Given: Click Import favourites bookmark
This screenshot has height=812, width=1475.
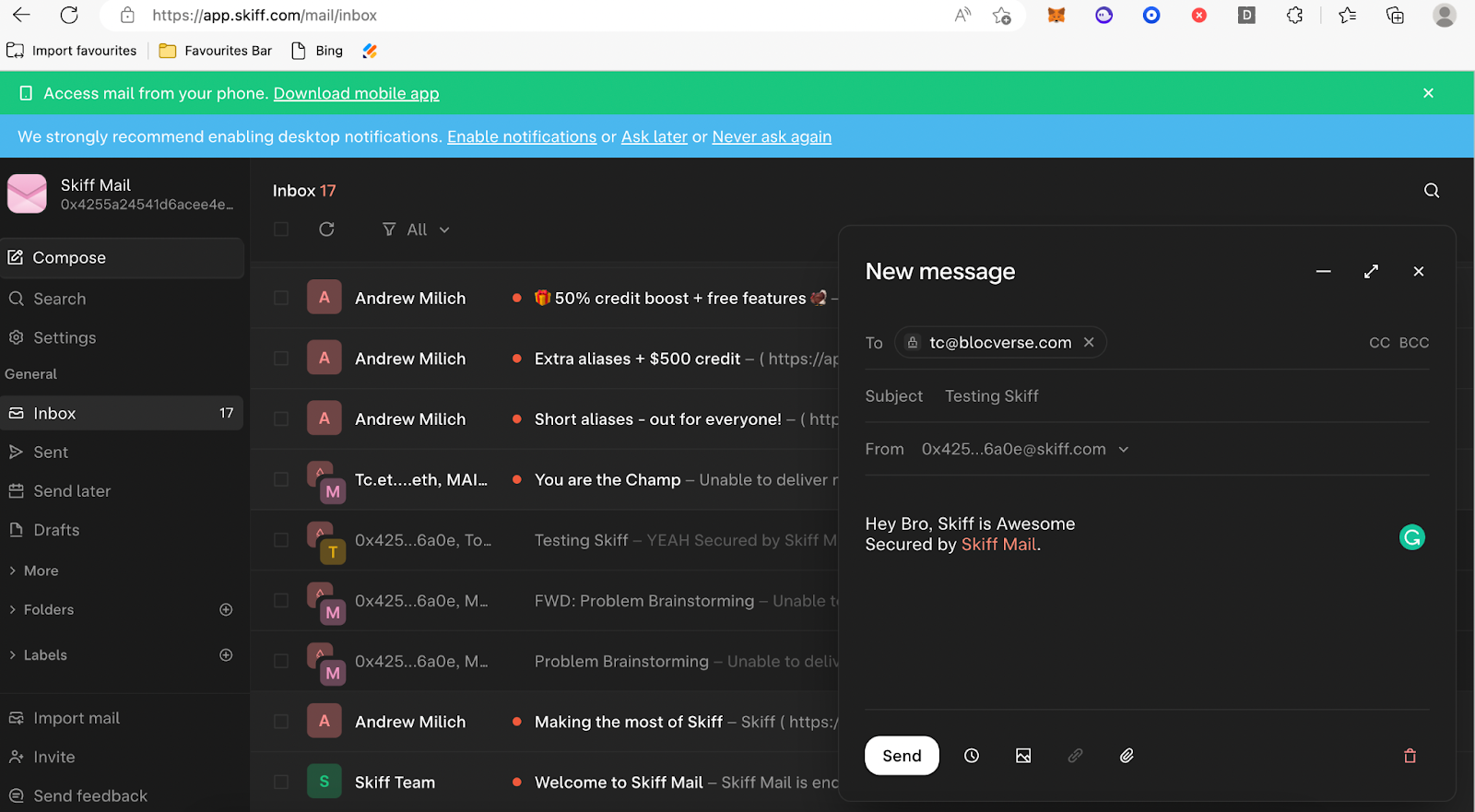Looking at the screenshot, I should [72, 51].
